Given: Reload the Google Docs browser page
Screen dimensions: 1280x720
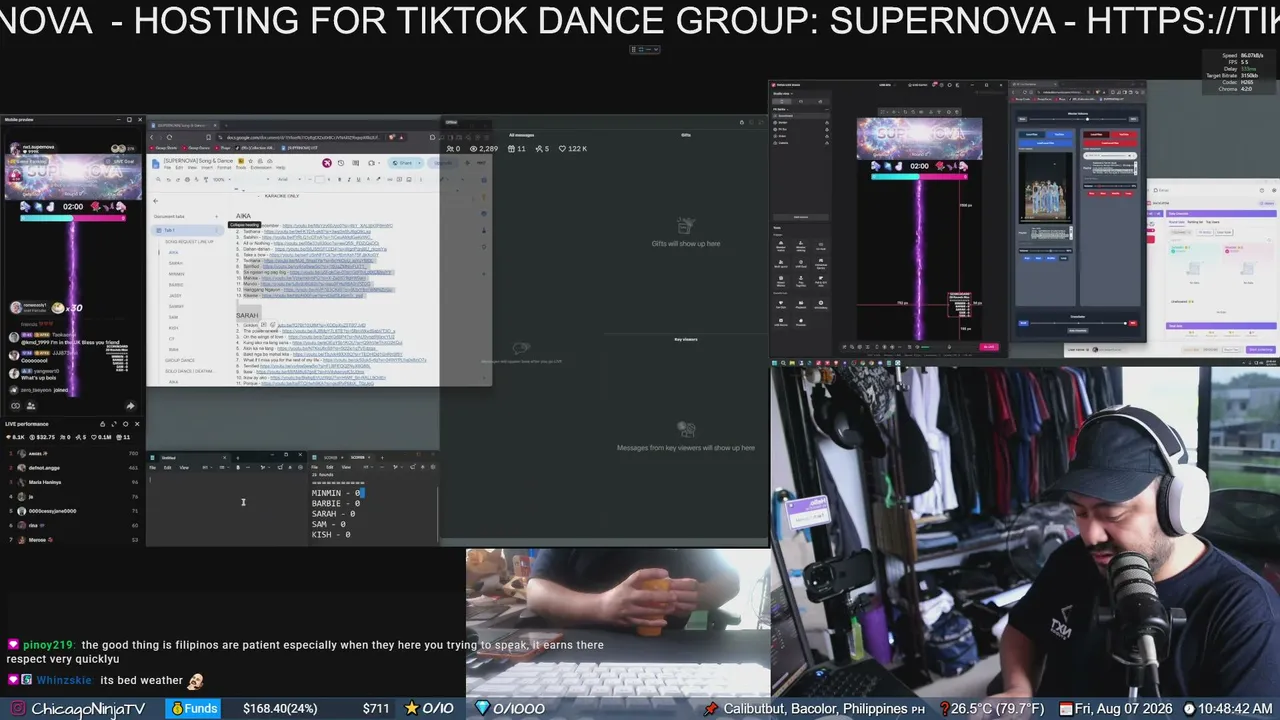Looking at the screenshot, I should click(169, 137).
